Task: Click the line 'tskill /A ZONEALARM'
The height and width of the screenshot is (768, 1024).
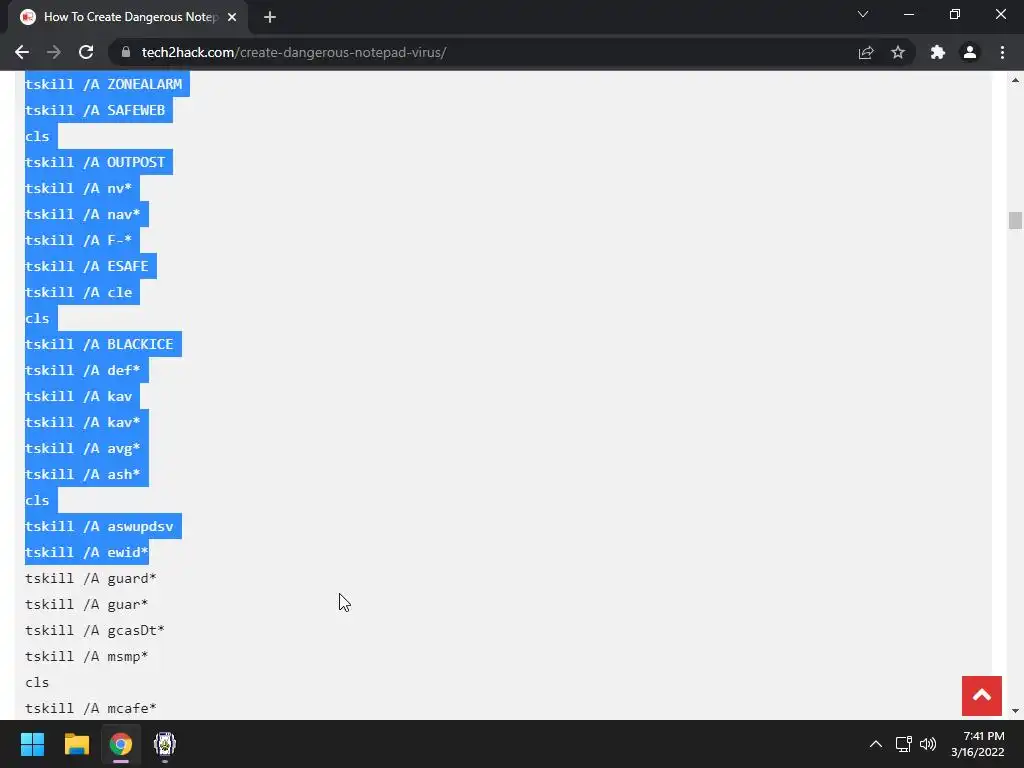Action: pos(103,84)
